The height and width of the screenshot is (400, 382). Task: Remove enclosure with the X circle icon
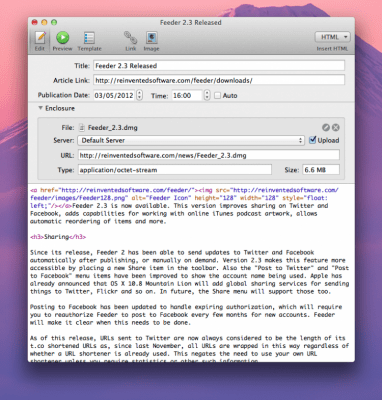click(x=336, y=127)
